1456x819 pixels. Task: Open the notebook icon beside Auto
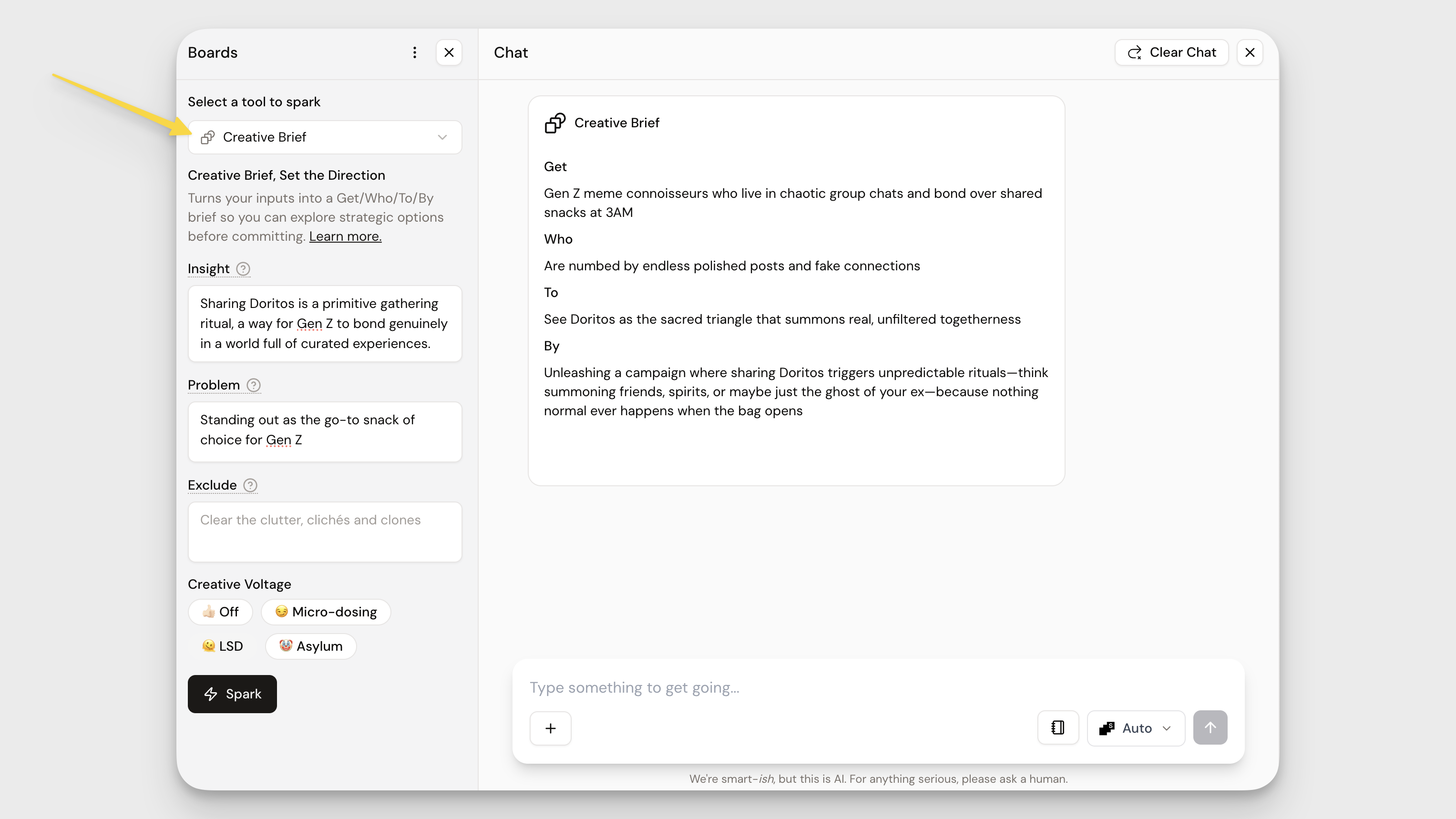[x=1057, y=728]
